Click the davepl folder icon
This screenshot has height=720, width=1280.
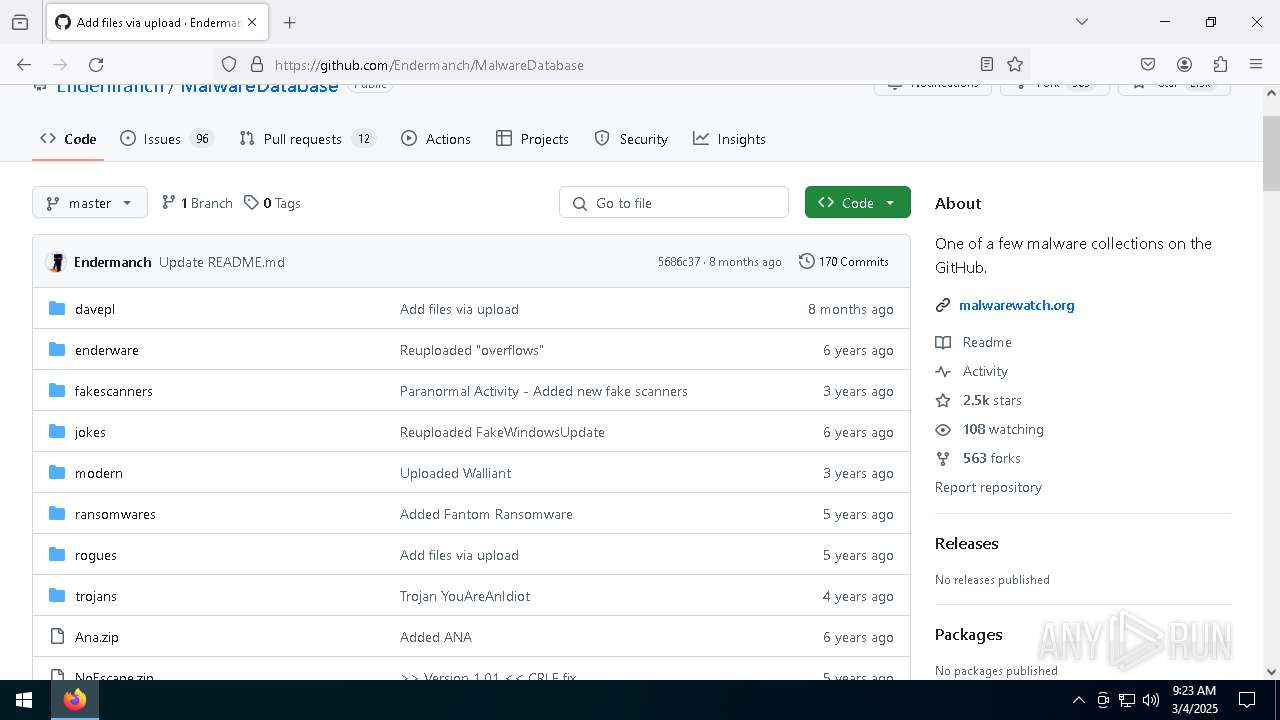(x=57, y=309)
